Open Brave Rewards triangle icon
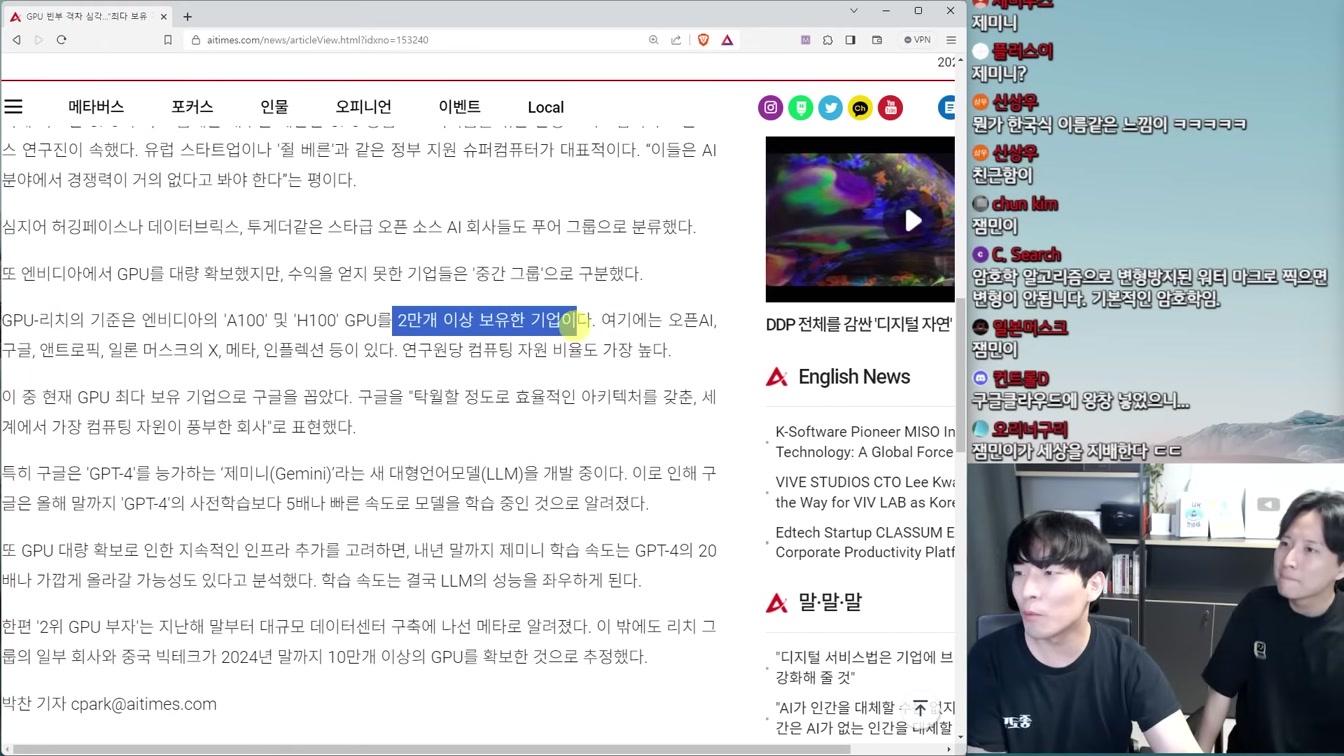 tap(727, 40)
